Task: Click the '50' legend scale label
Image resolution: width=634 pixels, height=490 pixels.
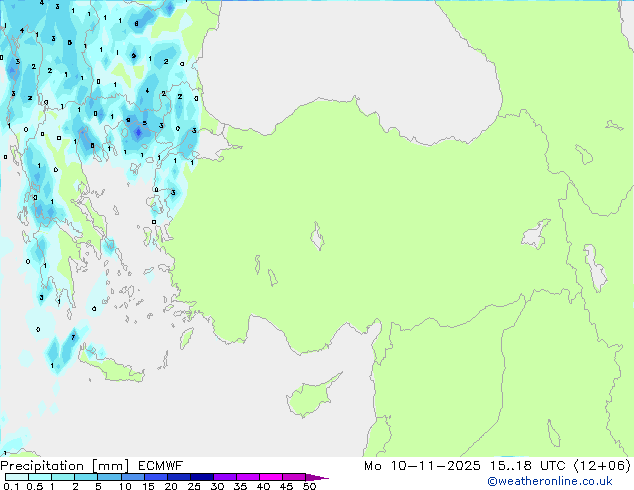Action: 309,486
